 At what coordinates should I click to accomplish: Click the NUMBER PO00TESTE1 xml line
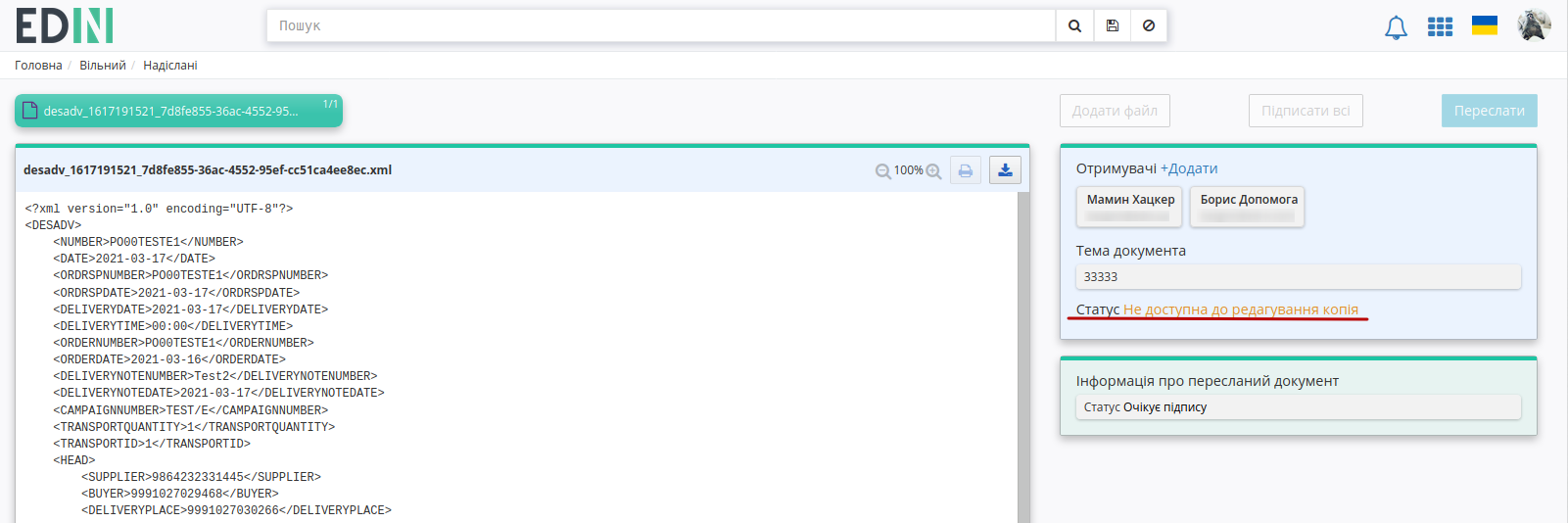point(148,242)
